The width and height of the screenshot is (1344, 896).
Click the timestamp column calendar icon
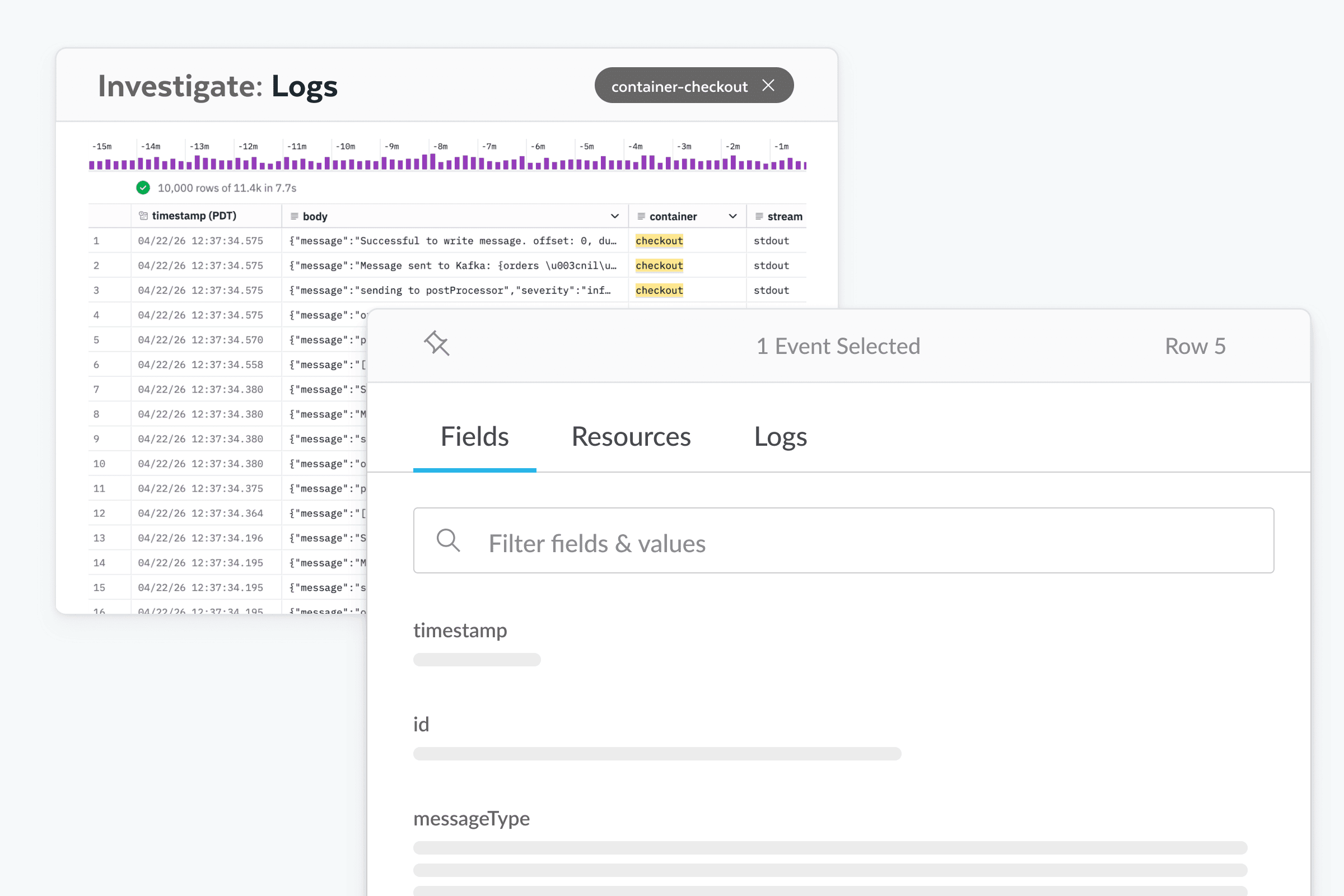143,216
